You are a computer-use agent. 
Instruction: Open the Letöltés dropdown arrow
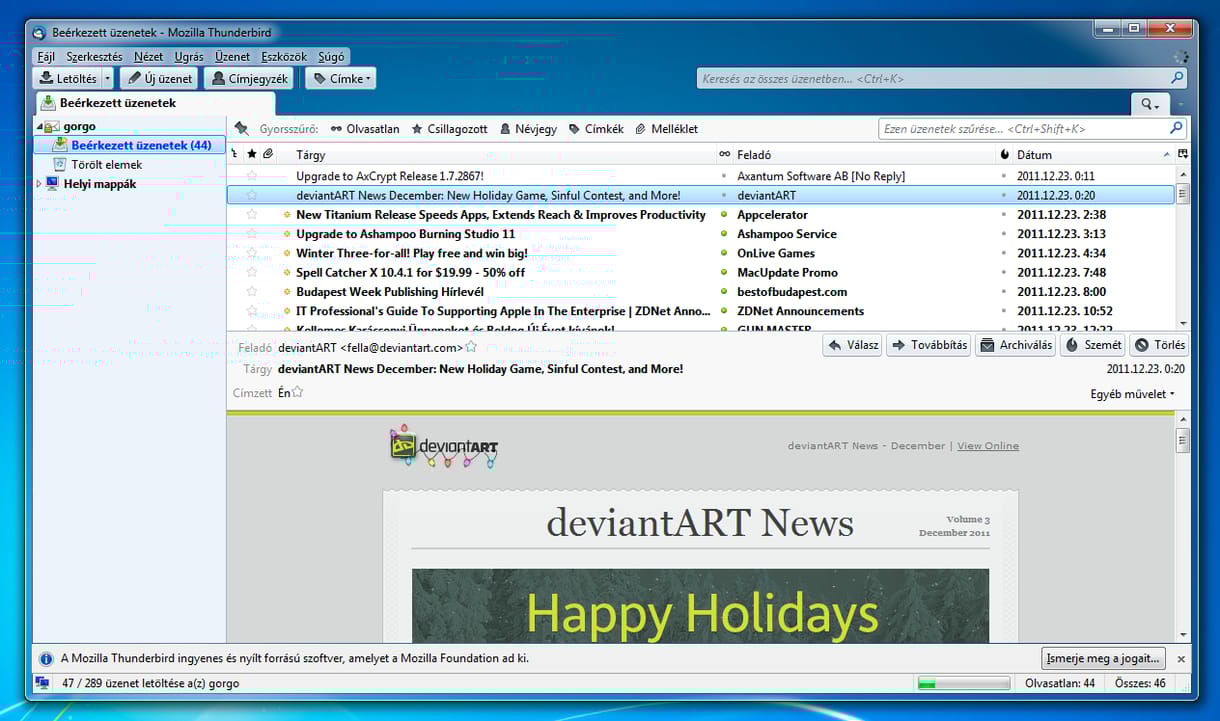[x=108, y=78]
